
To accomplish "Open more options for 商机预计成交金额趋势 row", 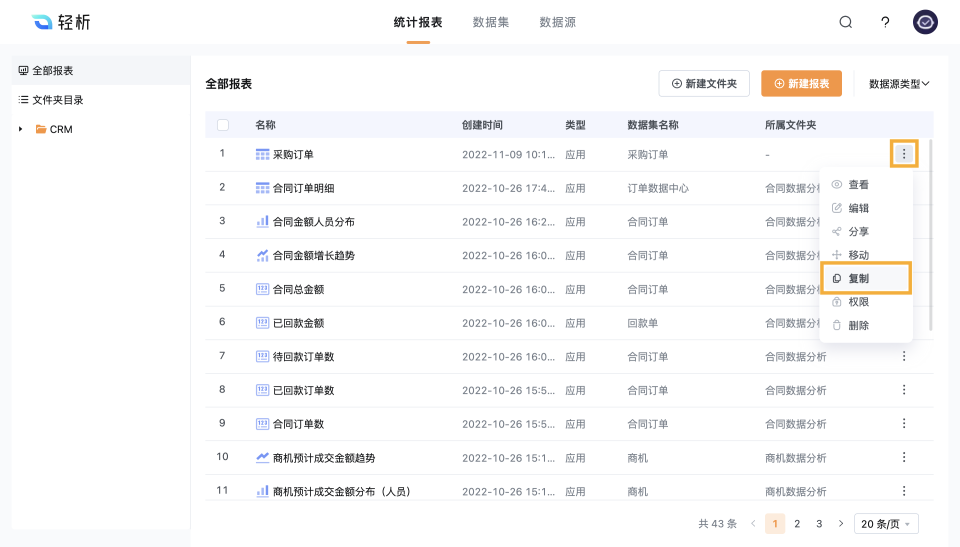I will [904, 457].
